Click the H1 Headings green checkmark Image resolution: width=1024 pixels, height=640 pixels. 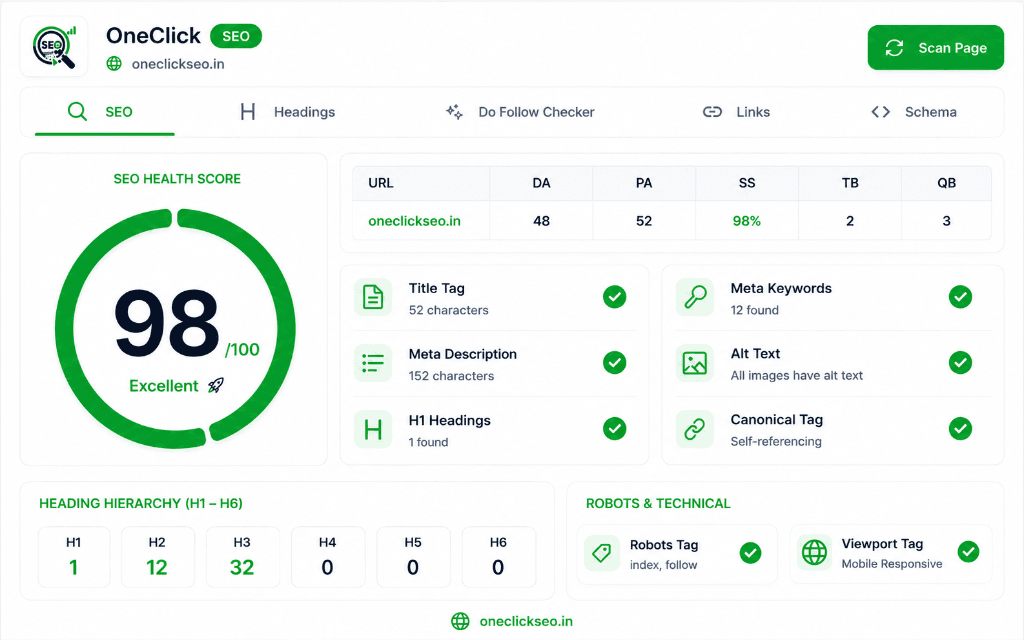(x=615, y=428)
